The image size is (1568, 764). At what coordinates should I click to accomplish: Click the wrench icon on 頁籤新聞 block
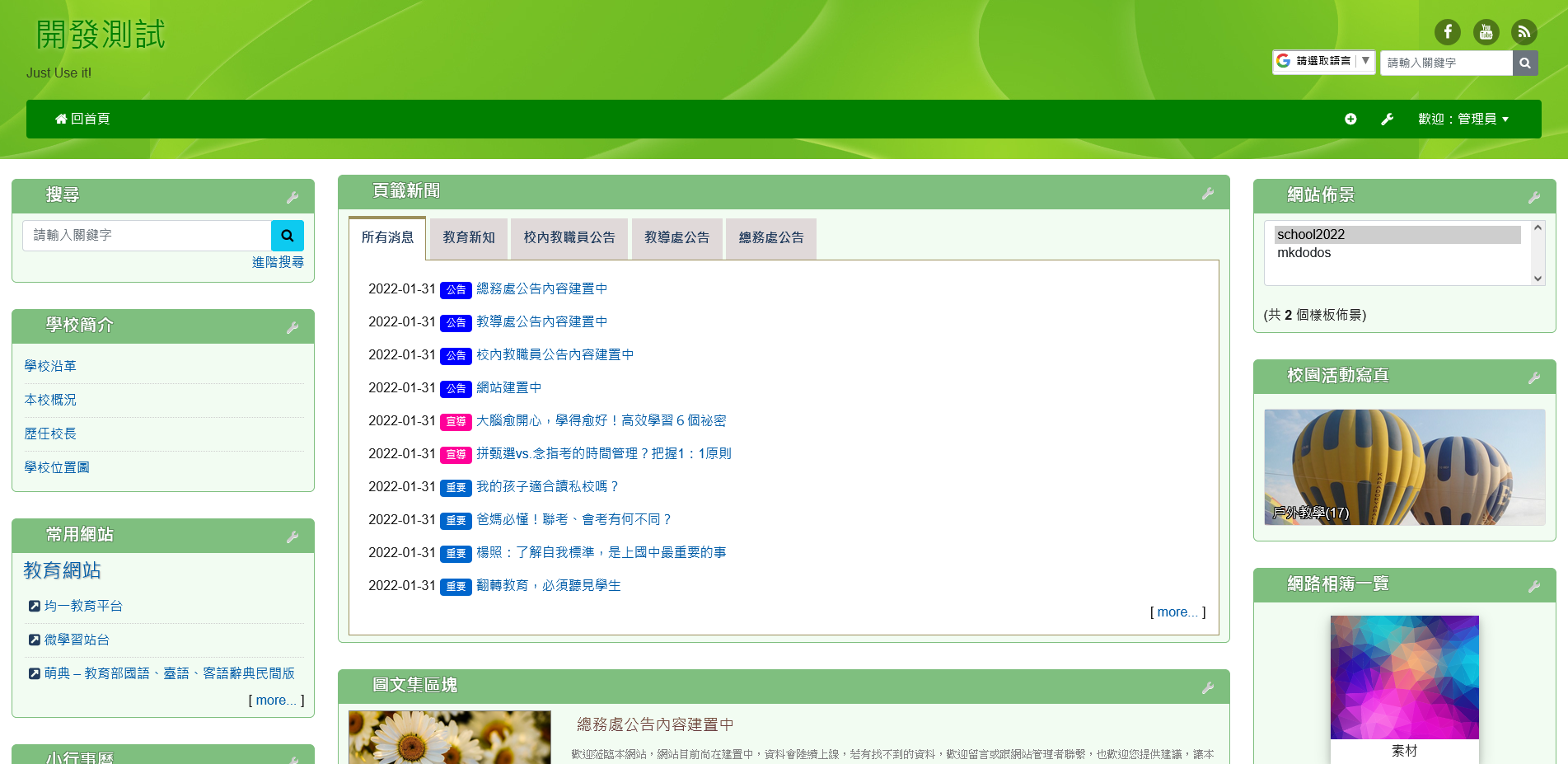coord(1208,193)
